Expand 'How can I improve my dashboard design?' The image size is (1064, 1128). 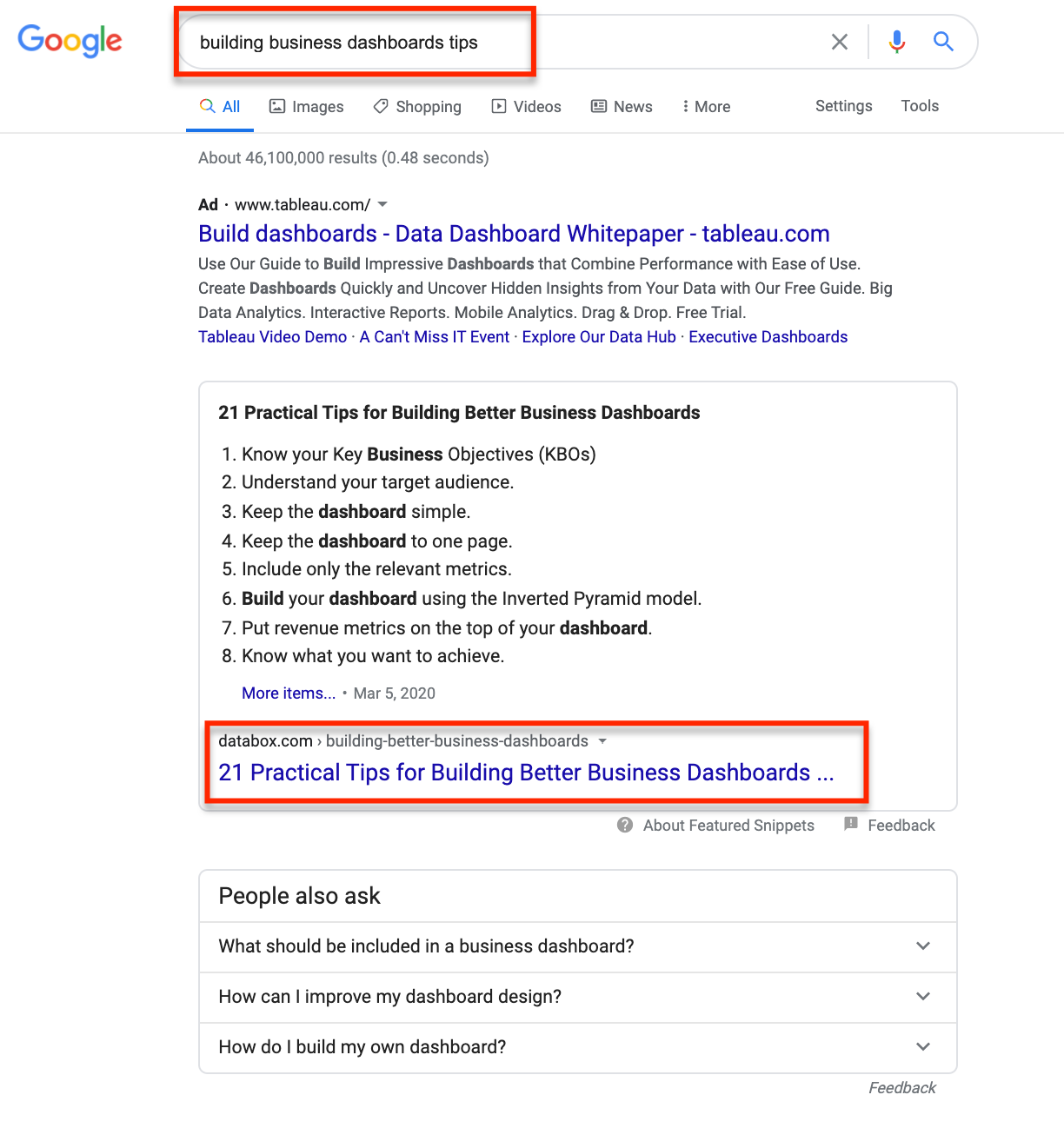point(578,996)
